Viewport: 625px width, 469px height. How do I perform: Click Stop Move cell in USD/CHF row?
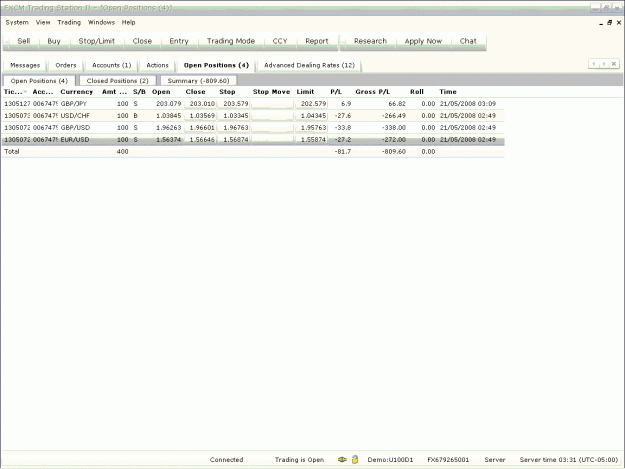[x=272, y=116]
